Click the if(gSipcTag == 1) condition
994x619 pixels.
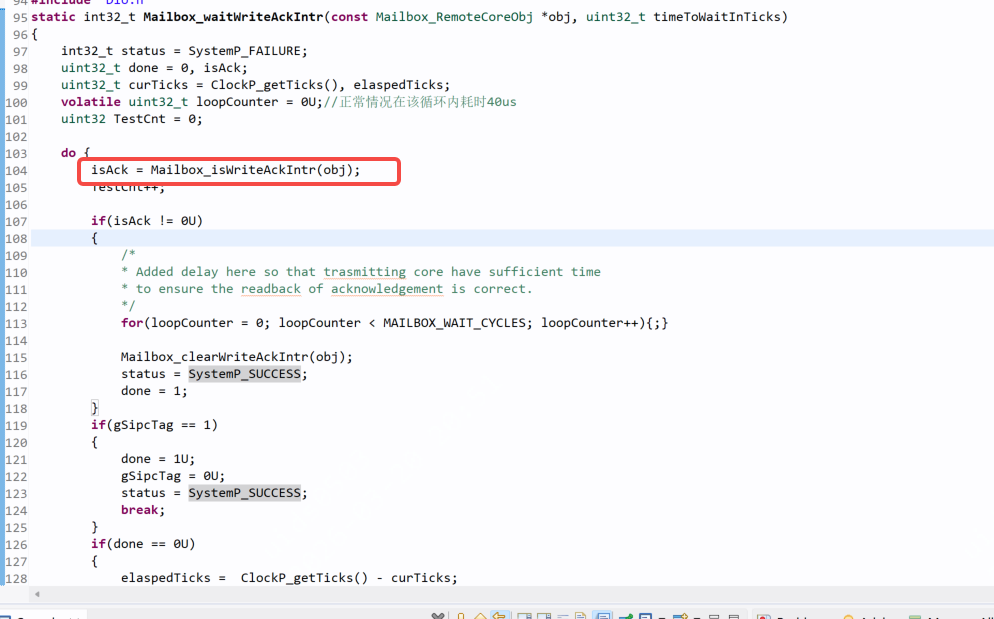(154, 425)
